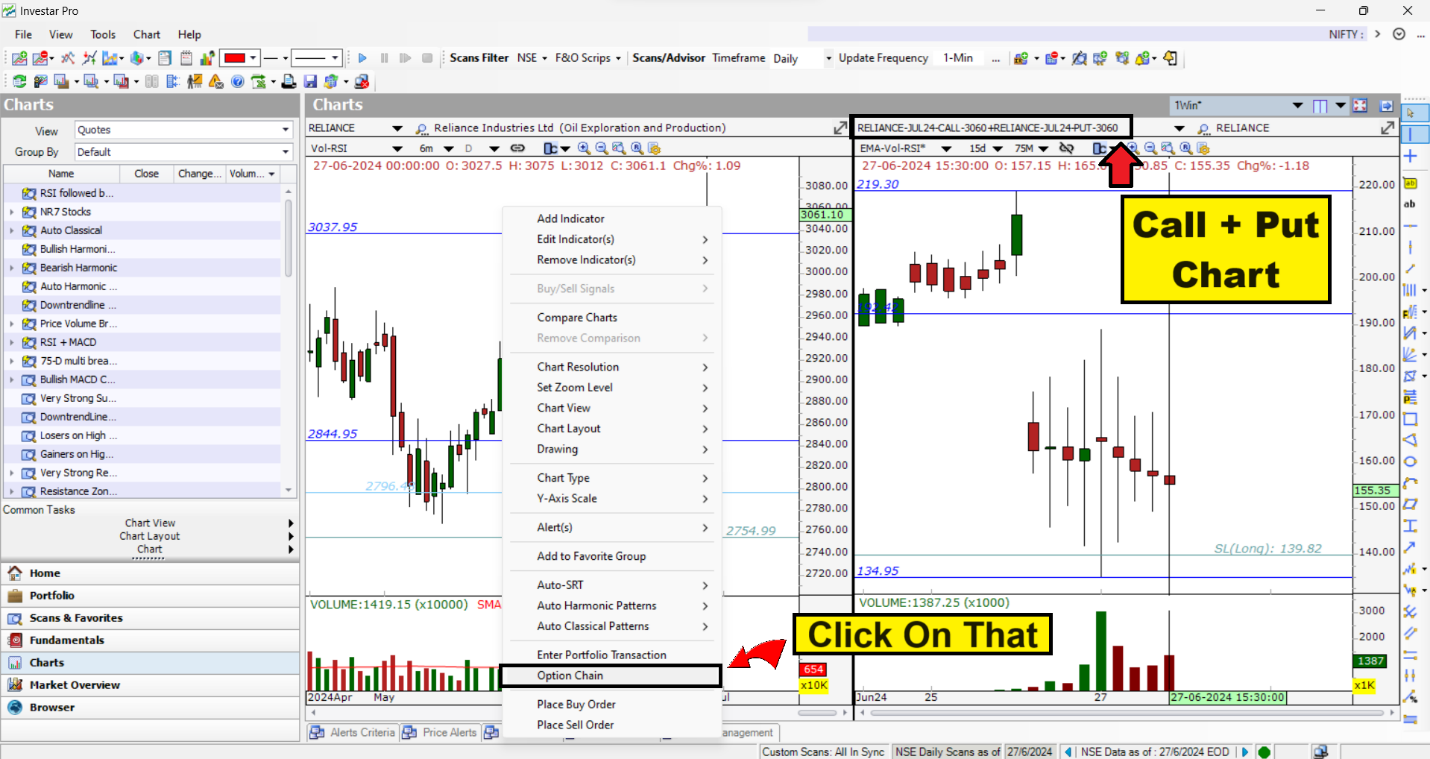Image resolution: width=1430 pixels, height=759 pixels.
Task: Toggle the broken link icon on right chart
Action: point(1066,148)
